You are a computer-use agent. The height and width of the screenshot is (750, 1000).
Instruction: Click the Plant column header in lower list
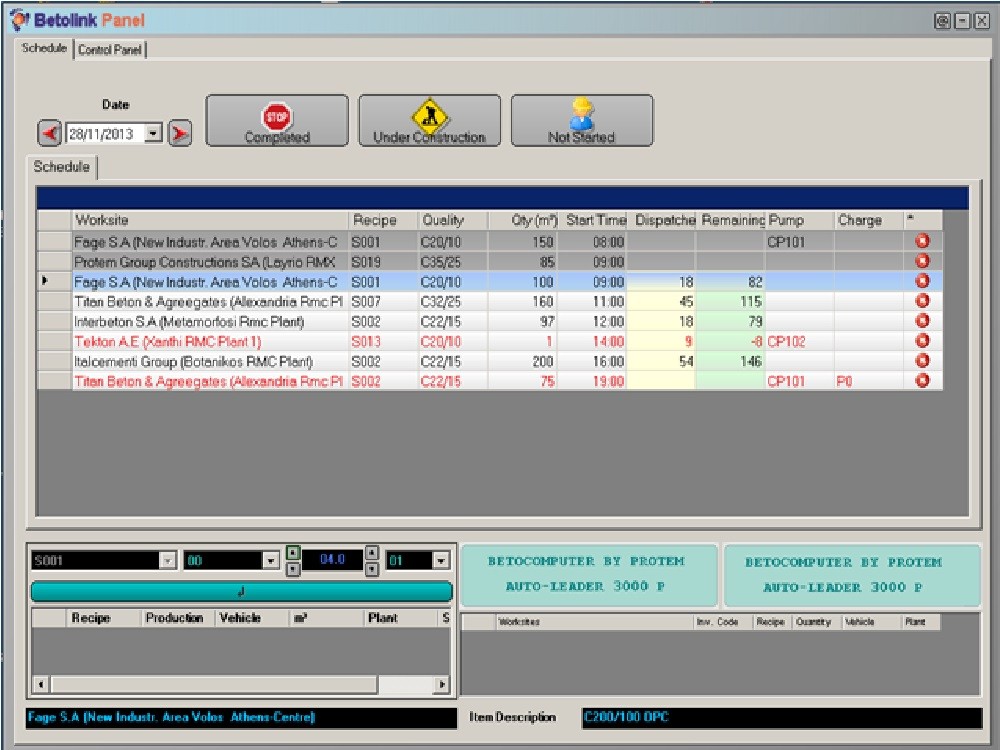tap(401, 618)
